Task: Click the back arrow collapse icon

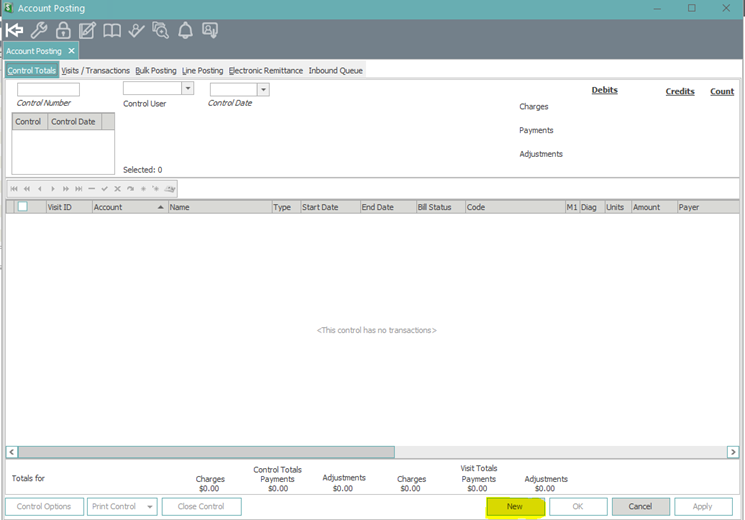Action: point(15,30)
